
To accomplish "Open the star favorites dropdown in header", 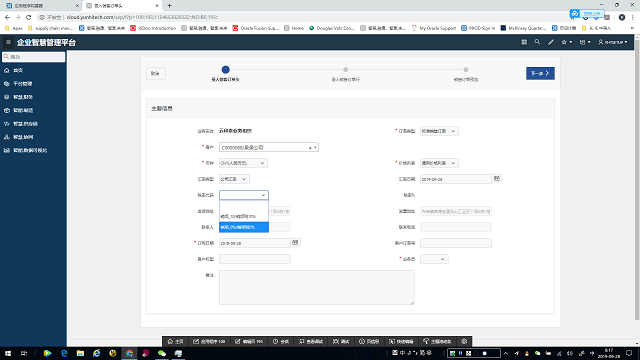I will coord(567,42).
